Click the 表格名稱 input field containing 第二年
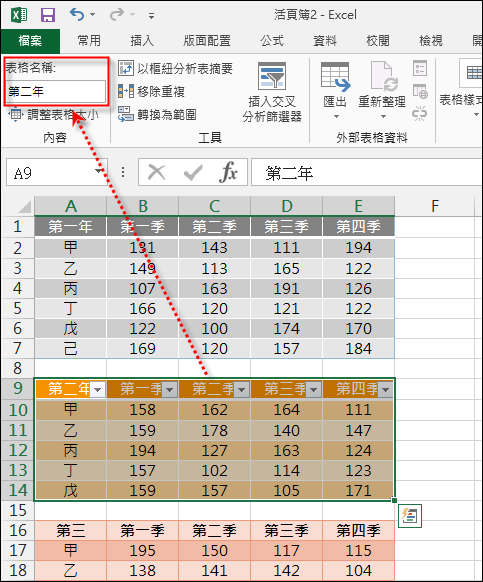This screenshot has width=483, height=582. pos(56,91)
